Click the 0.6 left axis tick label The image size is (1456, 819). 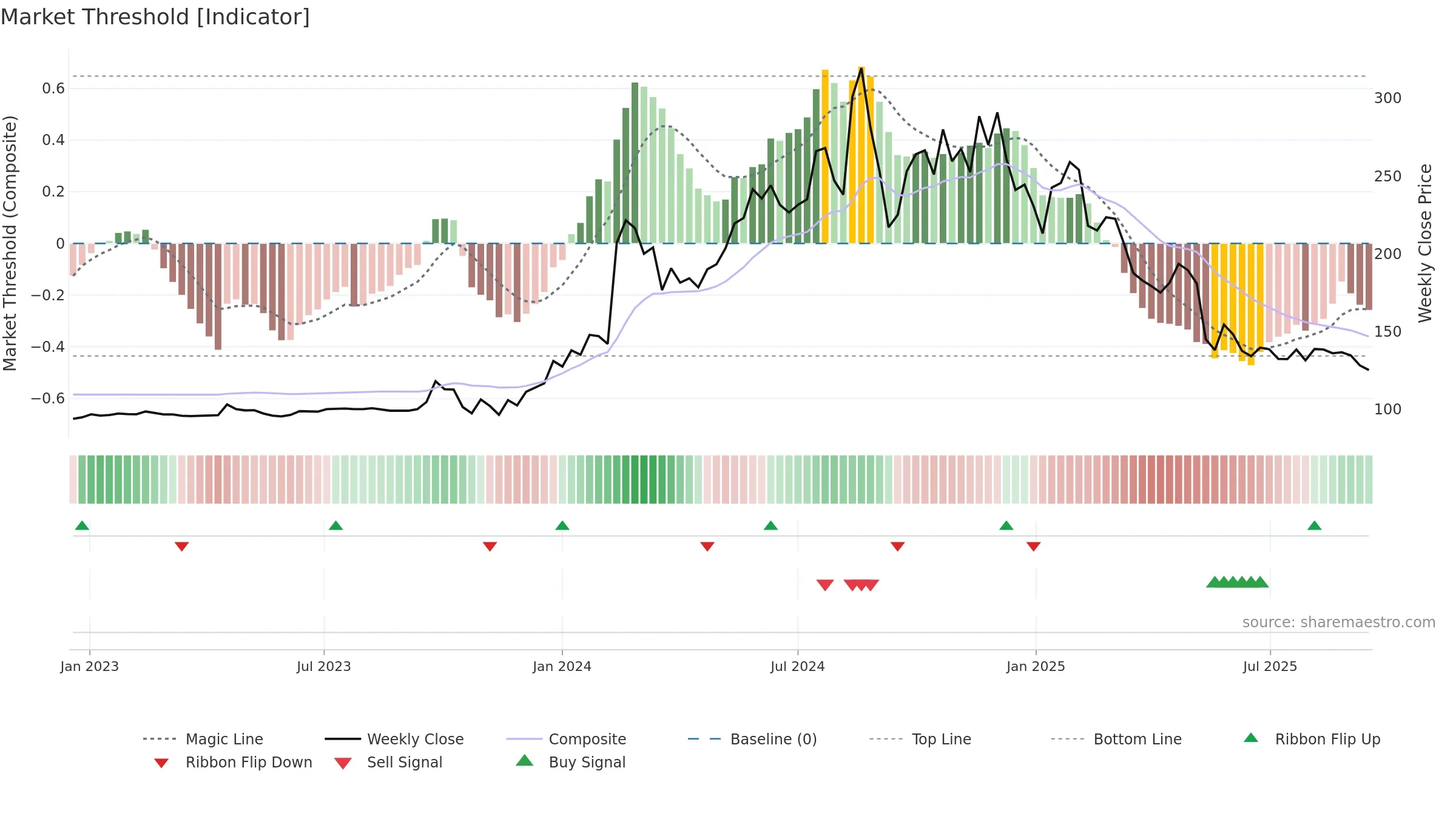click(53, 89)
